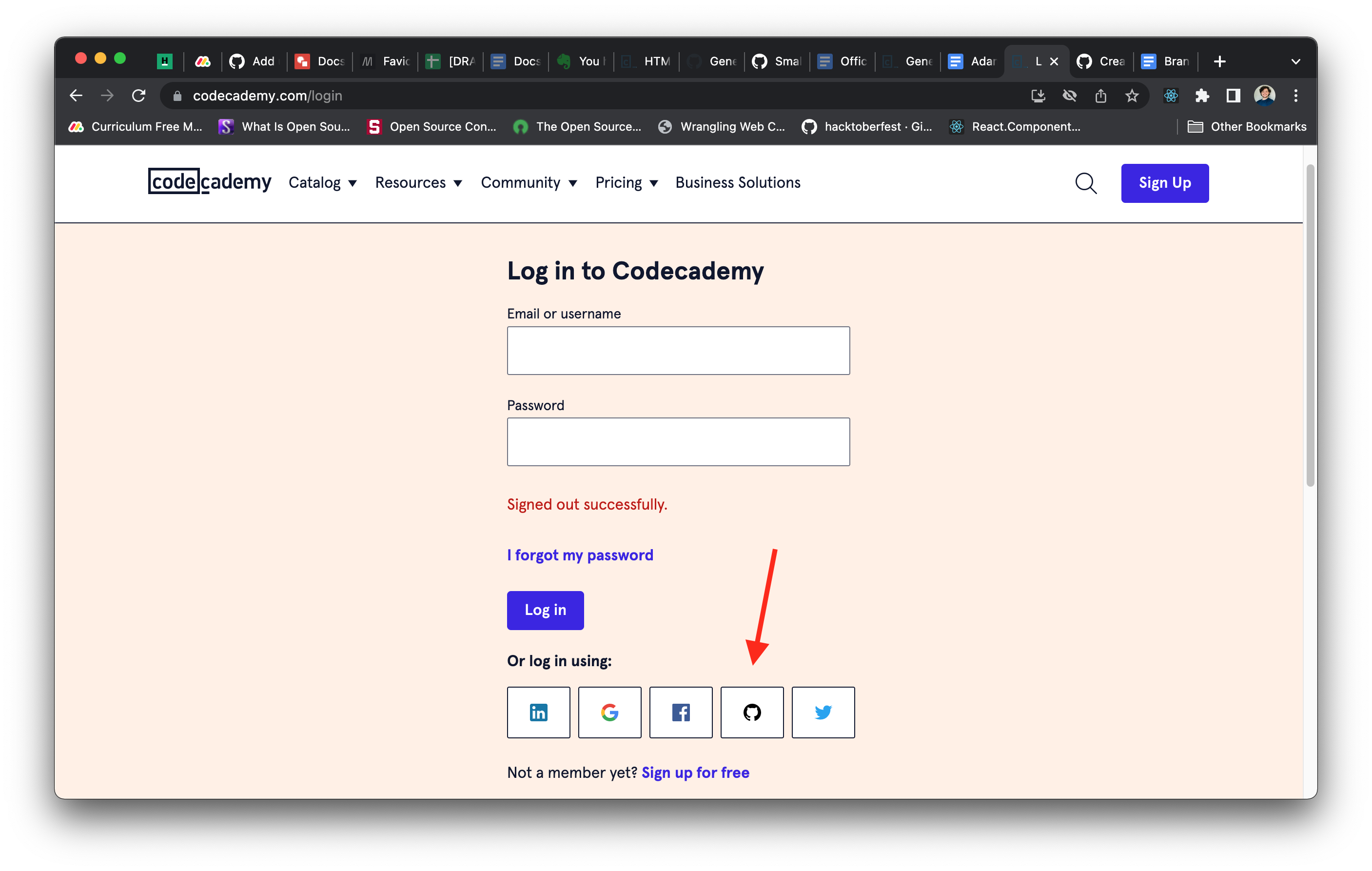Click the install page icon in address bar
The image size is (1372, 871).
[1038, 96]
